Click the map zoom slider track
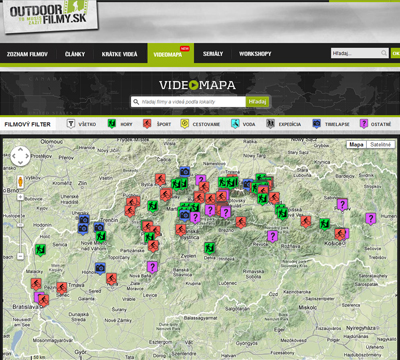 (x=20, y=227)
